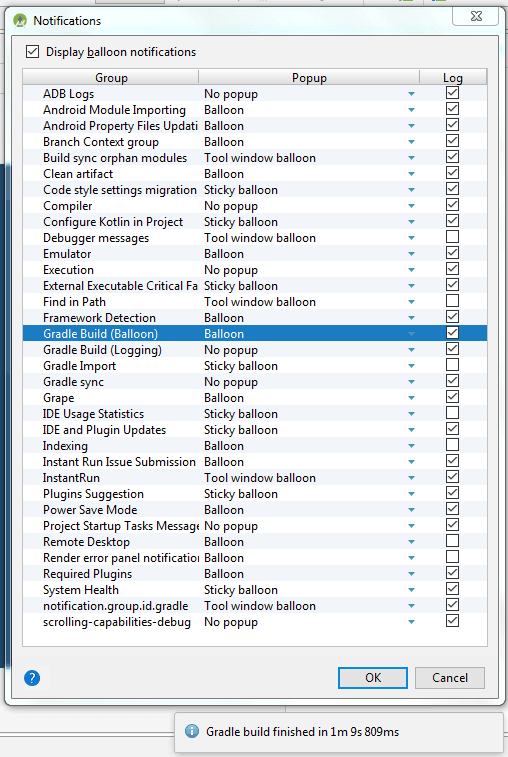Check Log box for Remote Desktop

[452, 541]
